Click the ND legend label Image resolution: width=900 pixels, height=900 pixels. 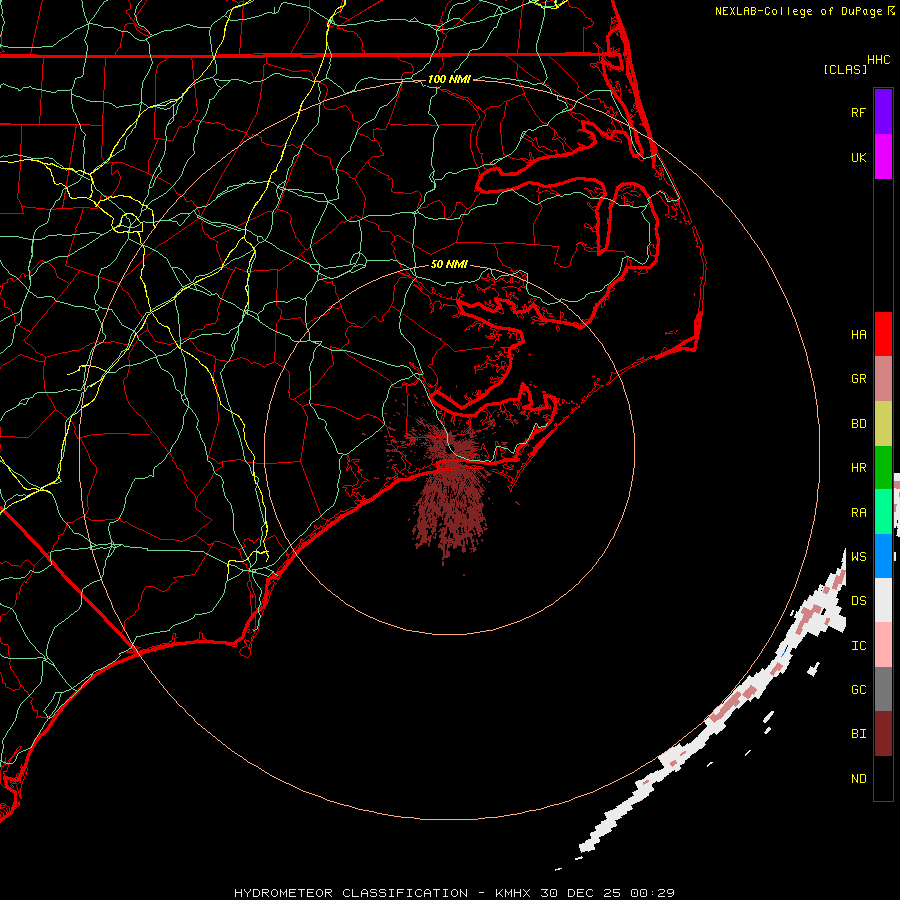coord(858,779)
